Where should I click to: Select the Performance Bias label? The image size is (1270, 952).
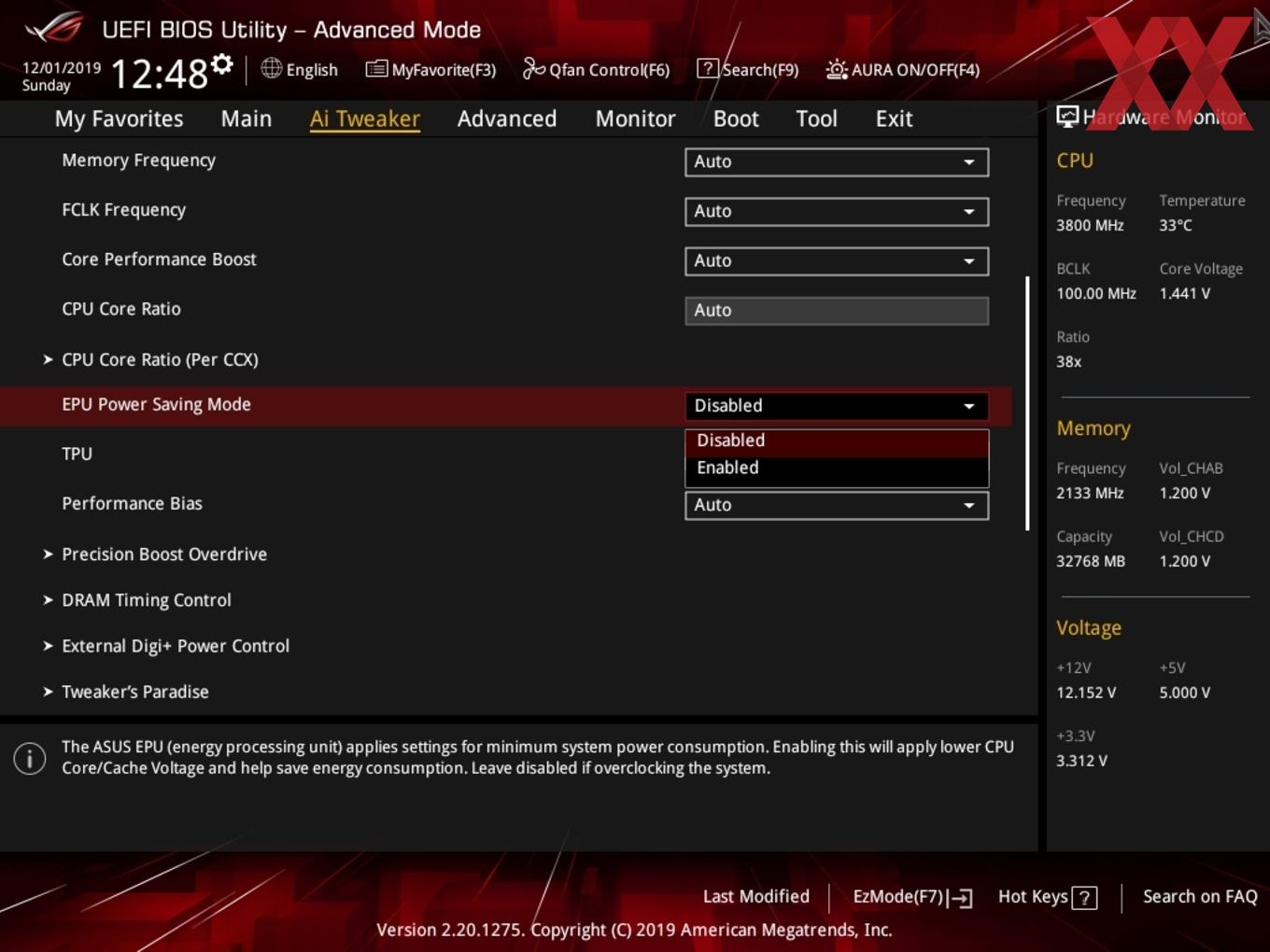click(132, 503)
